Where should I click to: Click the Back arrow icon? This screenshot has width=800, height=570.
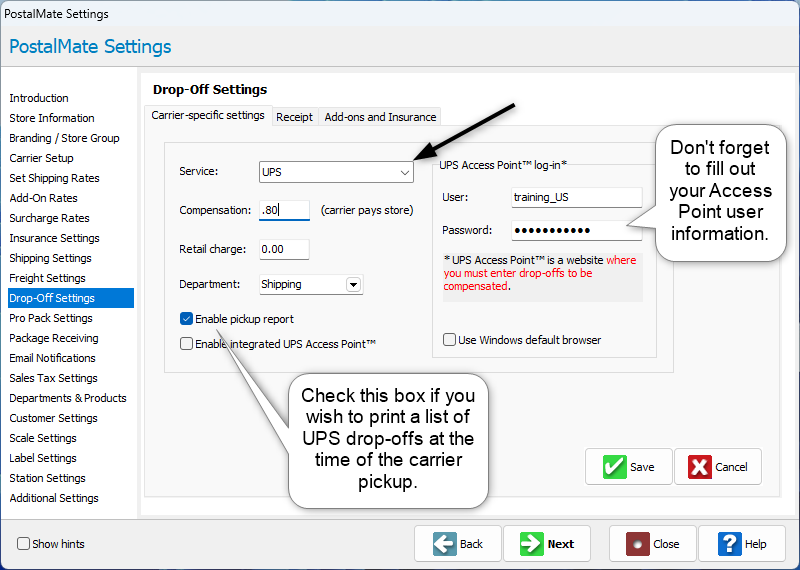(445, 544)
